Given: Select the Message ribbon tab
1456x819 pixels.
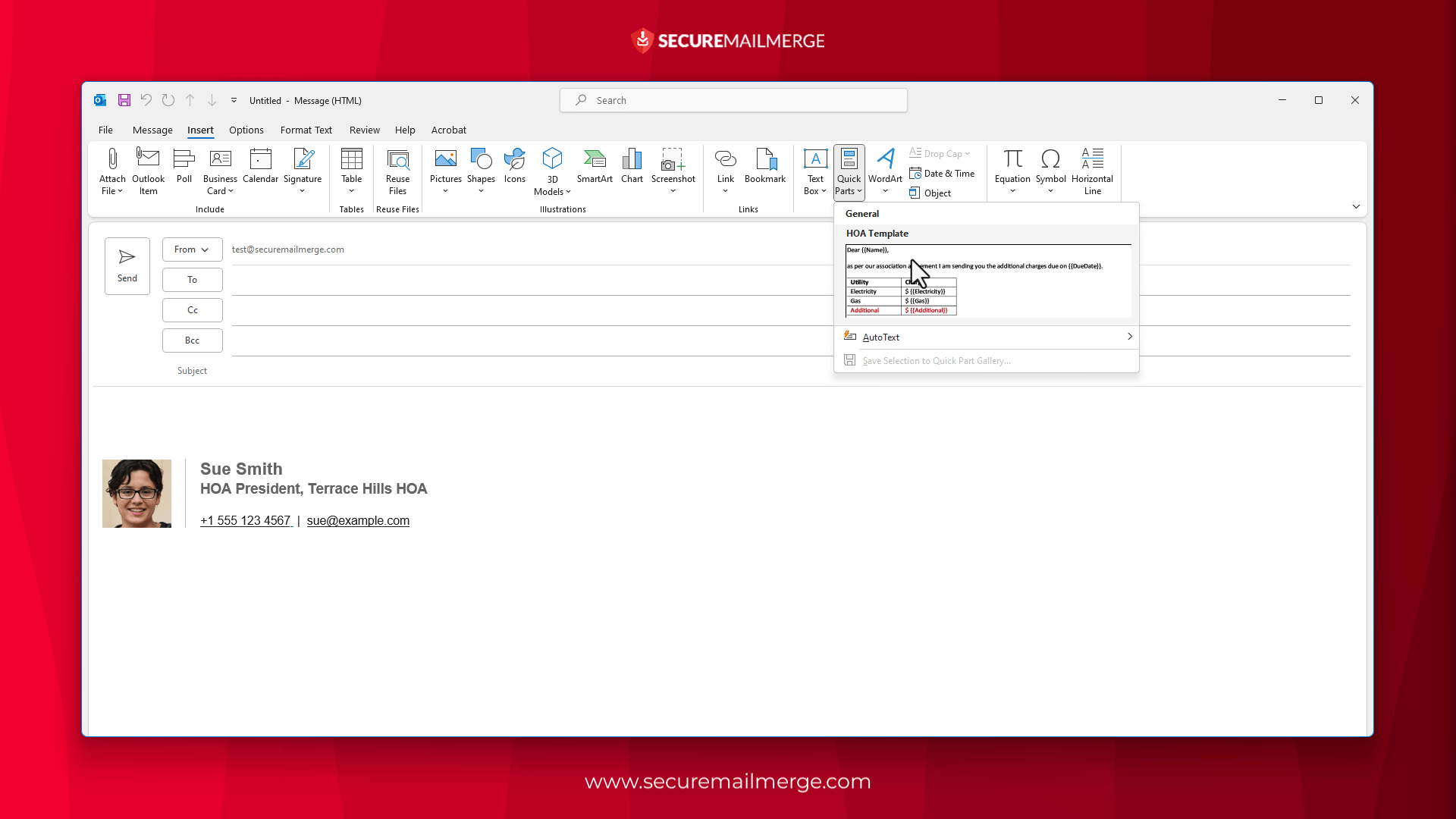Looking at the screenshot, I should pyautogui.click(x=152, y=130).
